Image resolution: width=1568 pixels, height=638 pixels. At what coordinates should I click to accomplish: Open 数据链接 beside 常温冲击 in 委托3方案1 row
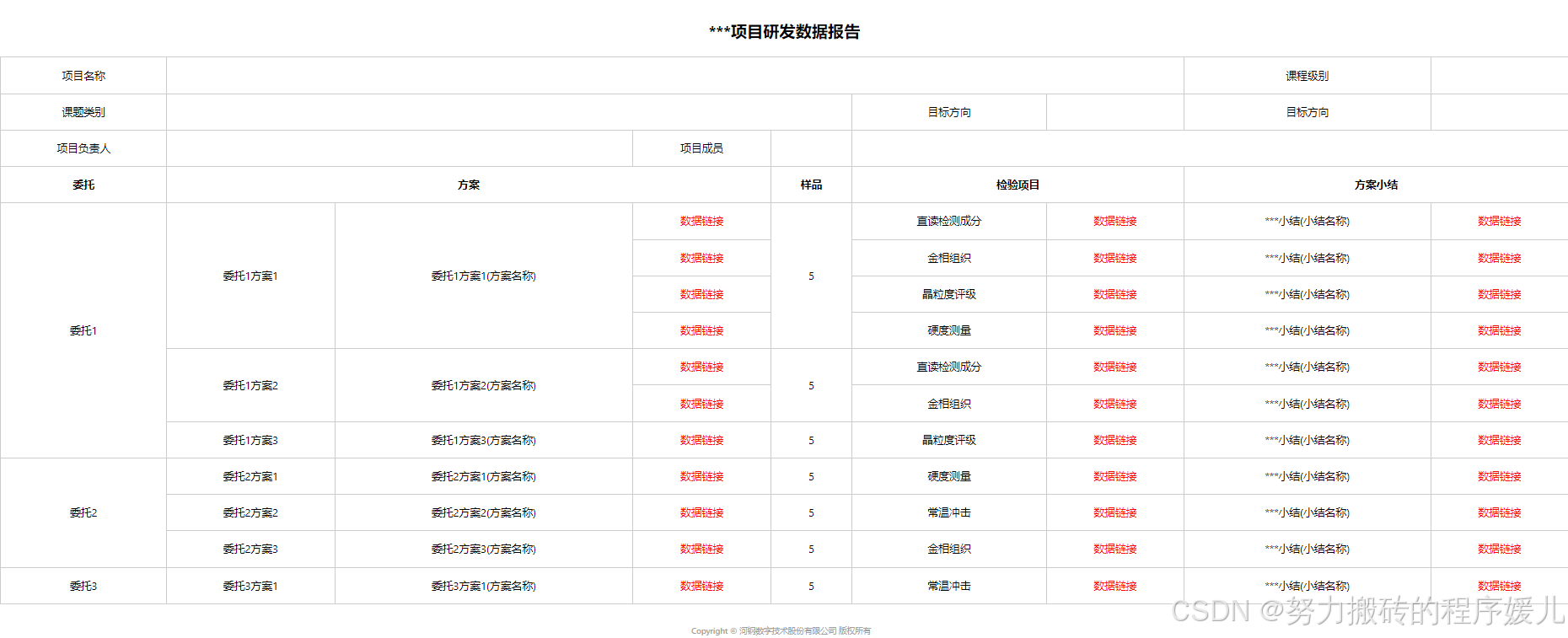point(1114,586)
